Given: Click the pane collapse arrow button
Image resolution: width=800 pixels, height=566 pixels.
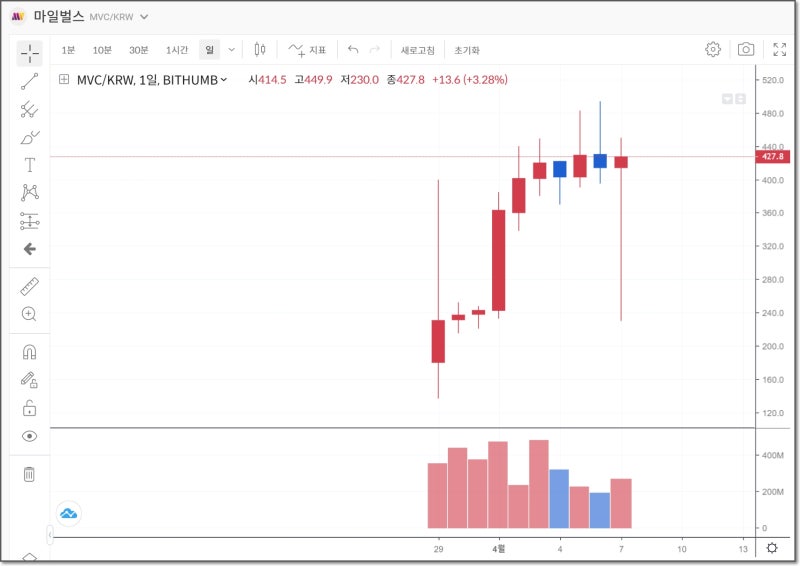Looking at the screenshot, I should click(x=728, y=99).
